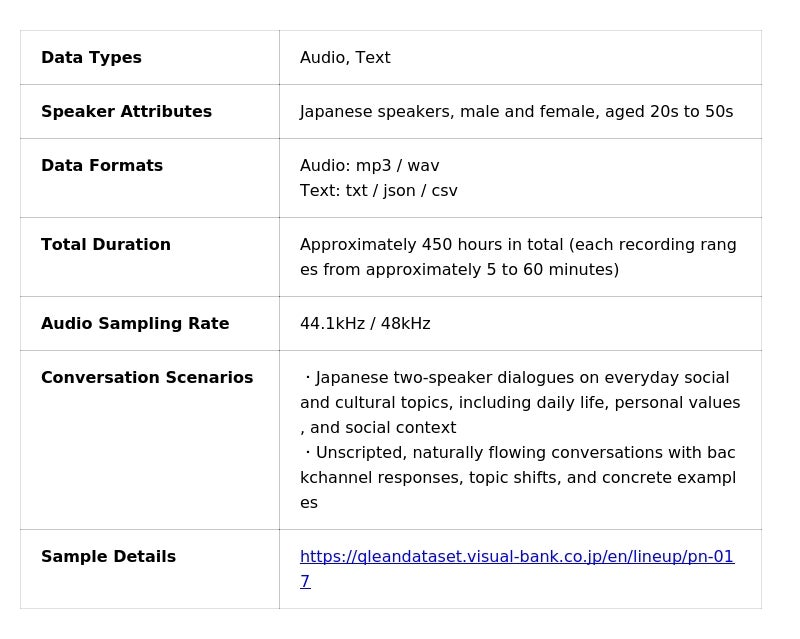Click the Japanese speakers description text

coord(516,112)
